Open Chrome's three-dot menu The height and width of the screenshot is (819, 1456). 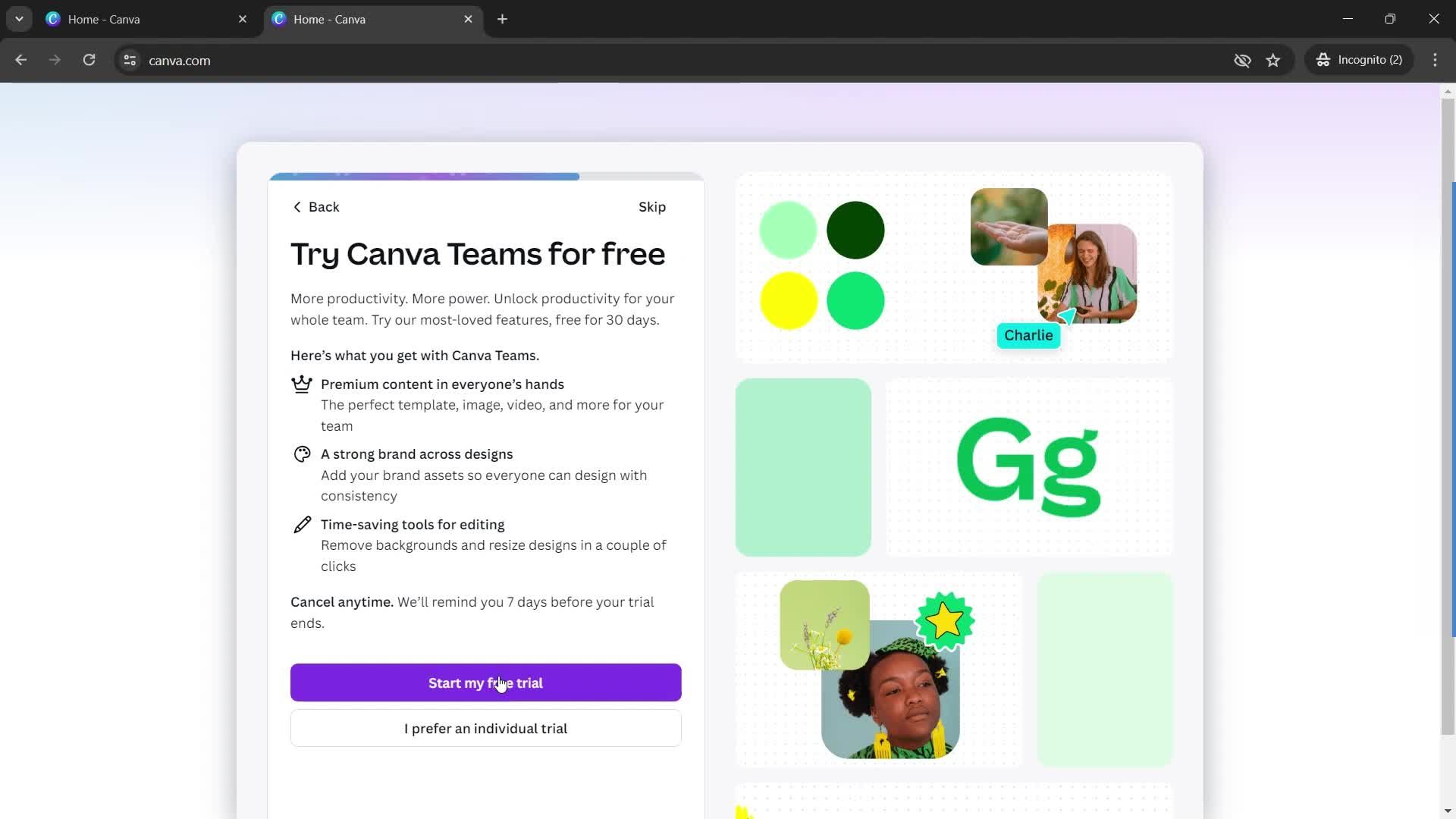pos(1435,60)
